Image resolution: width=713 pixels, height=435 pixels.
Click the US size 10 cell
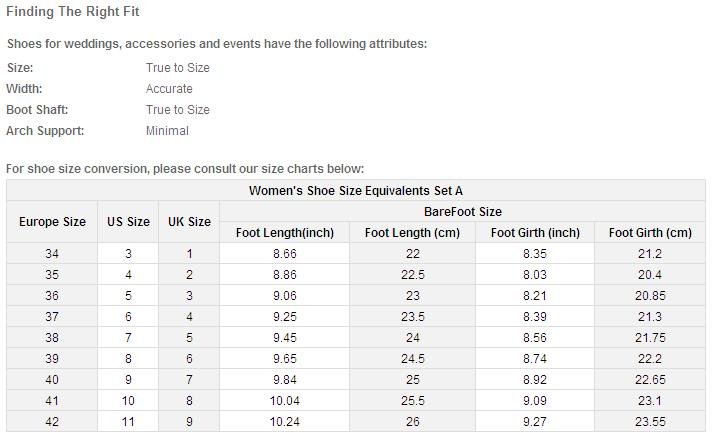pyautogui.click(x=128, y=401)
